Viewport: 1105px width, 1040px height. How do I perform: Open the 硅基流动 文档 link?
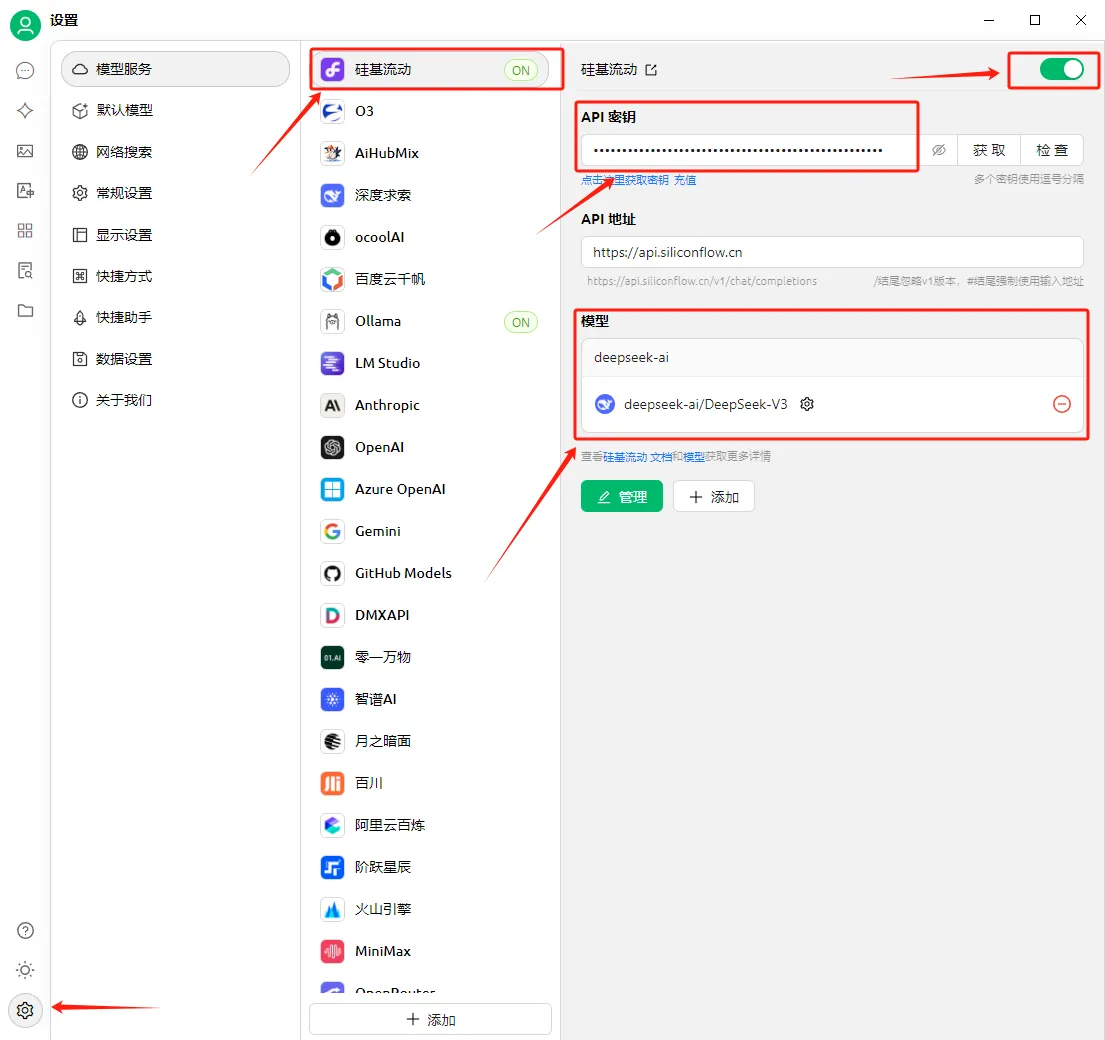tap(637, 457)
